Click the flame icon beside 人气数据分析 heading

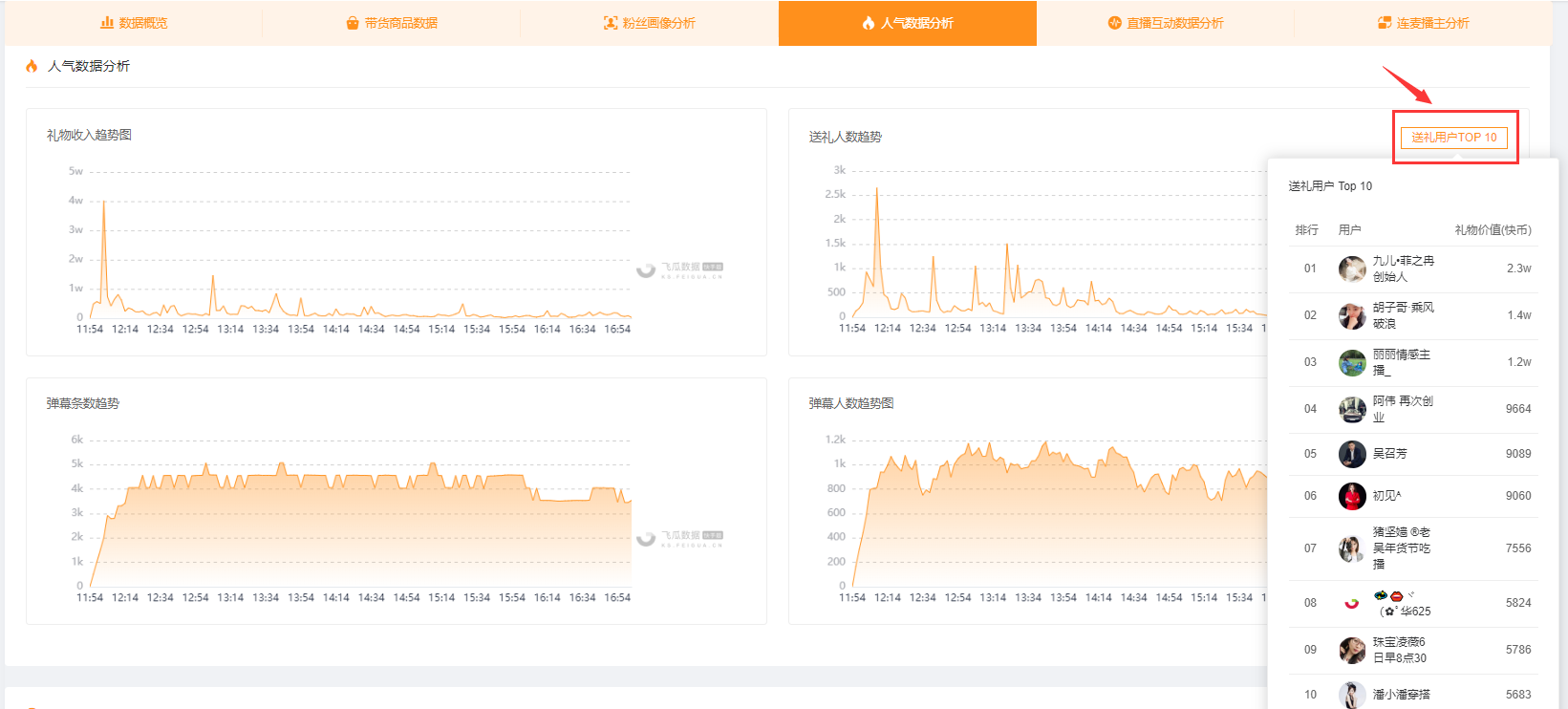pos(32,66)
